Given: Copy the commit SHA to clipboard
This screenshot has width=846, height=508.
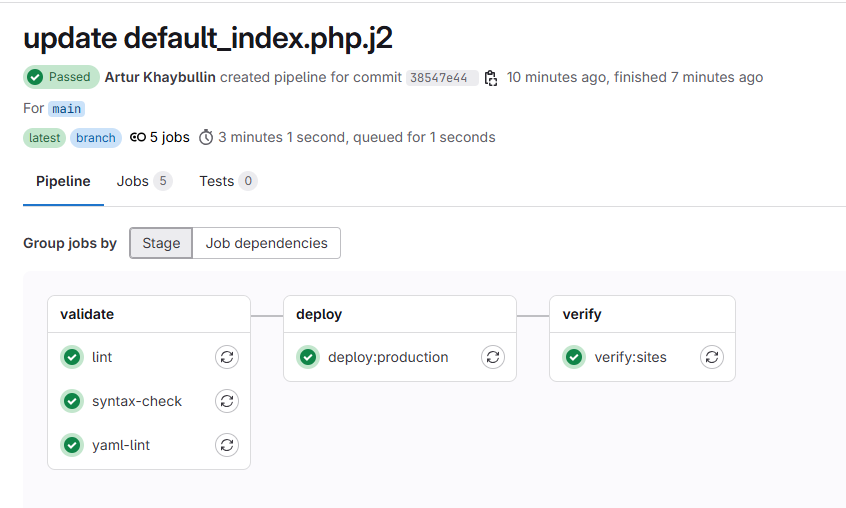Looking at the screenshot, I should pyautogui.click(x=491, y=78).
